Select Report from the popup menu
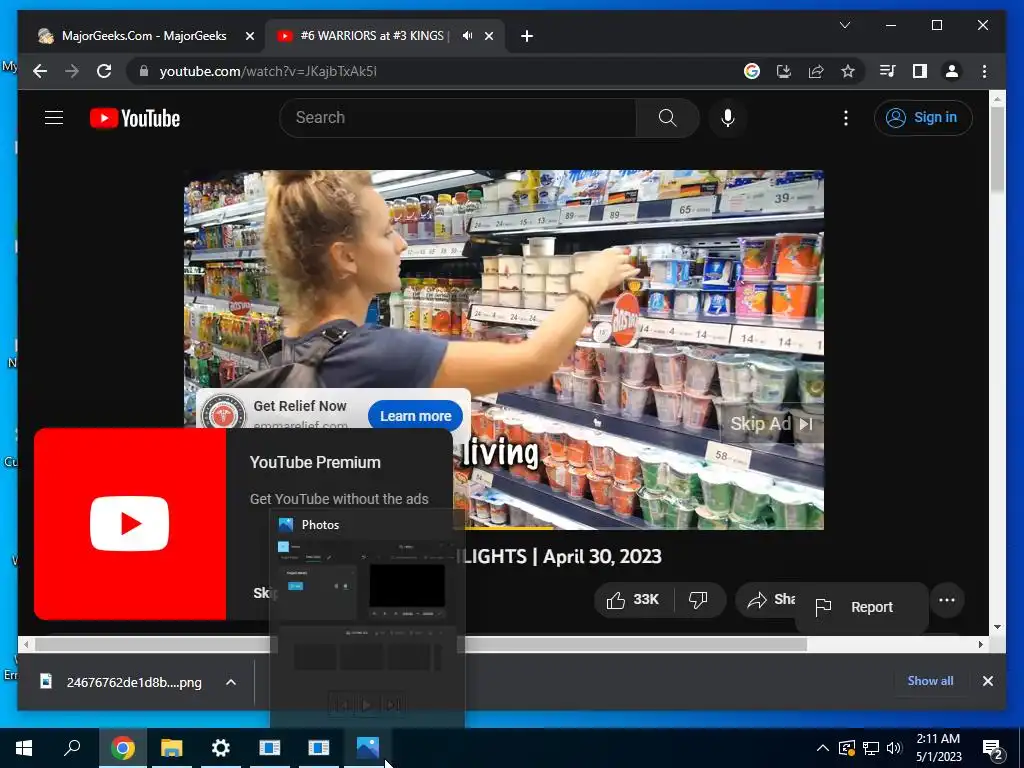The height and width of the screenshot is (768, 1024). (x=862, y=607)
